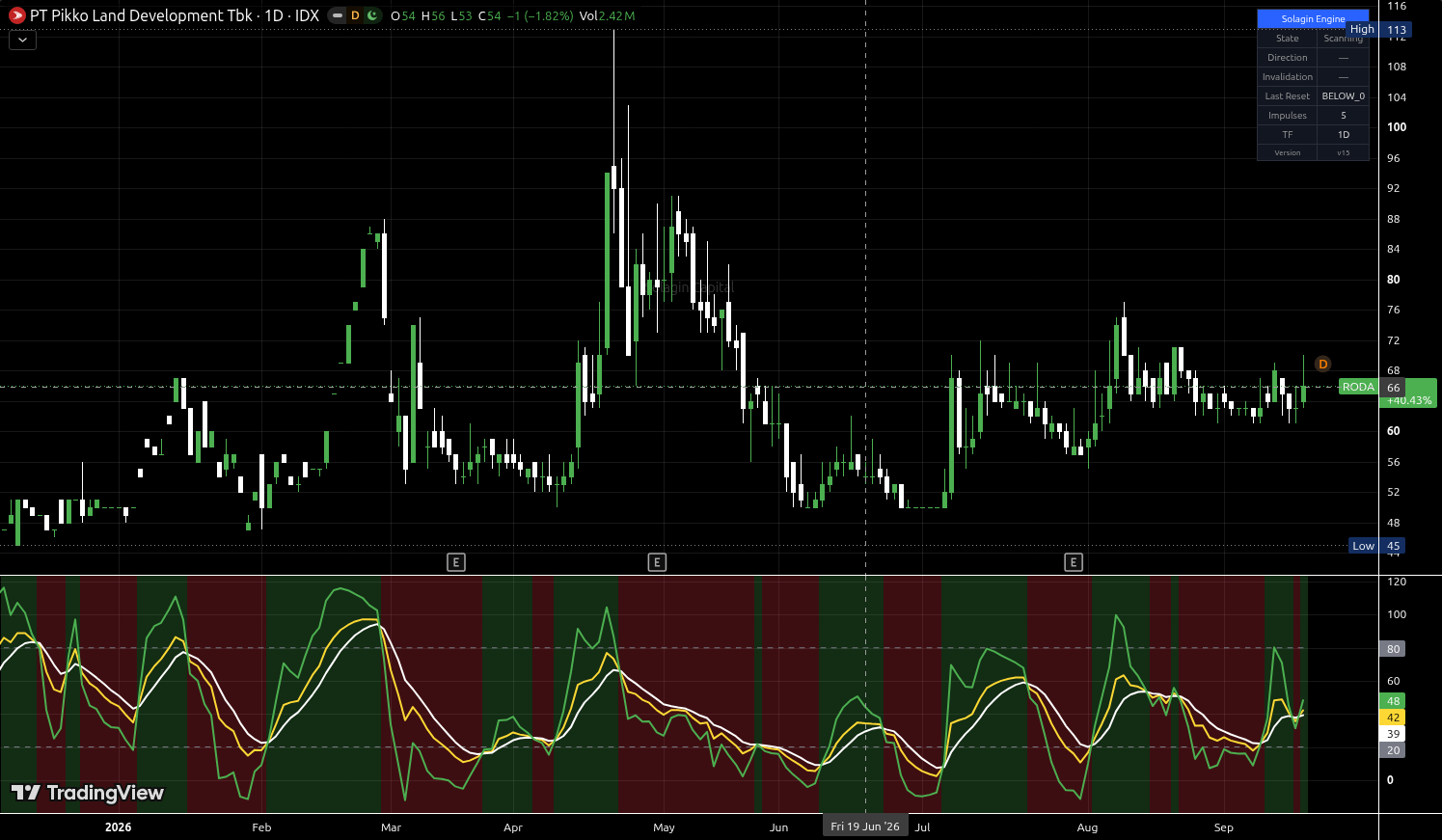Click the +40.43% change label
Screen dimensions: 1442x840
pyautogui.click(x=1409, y=400)
